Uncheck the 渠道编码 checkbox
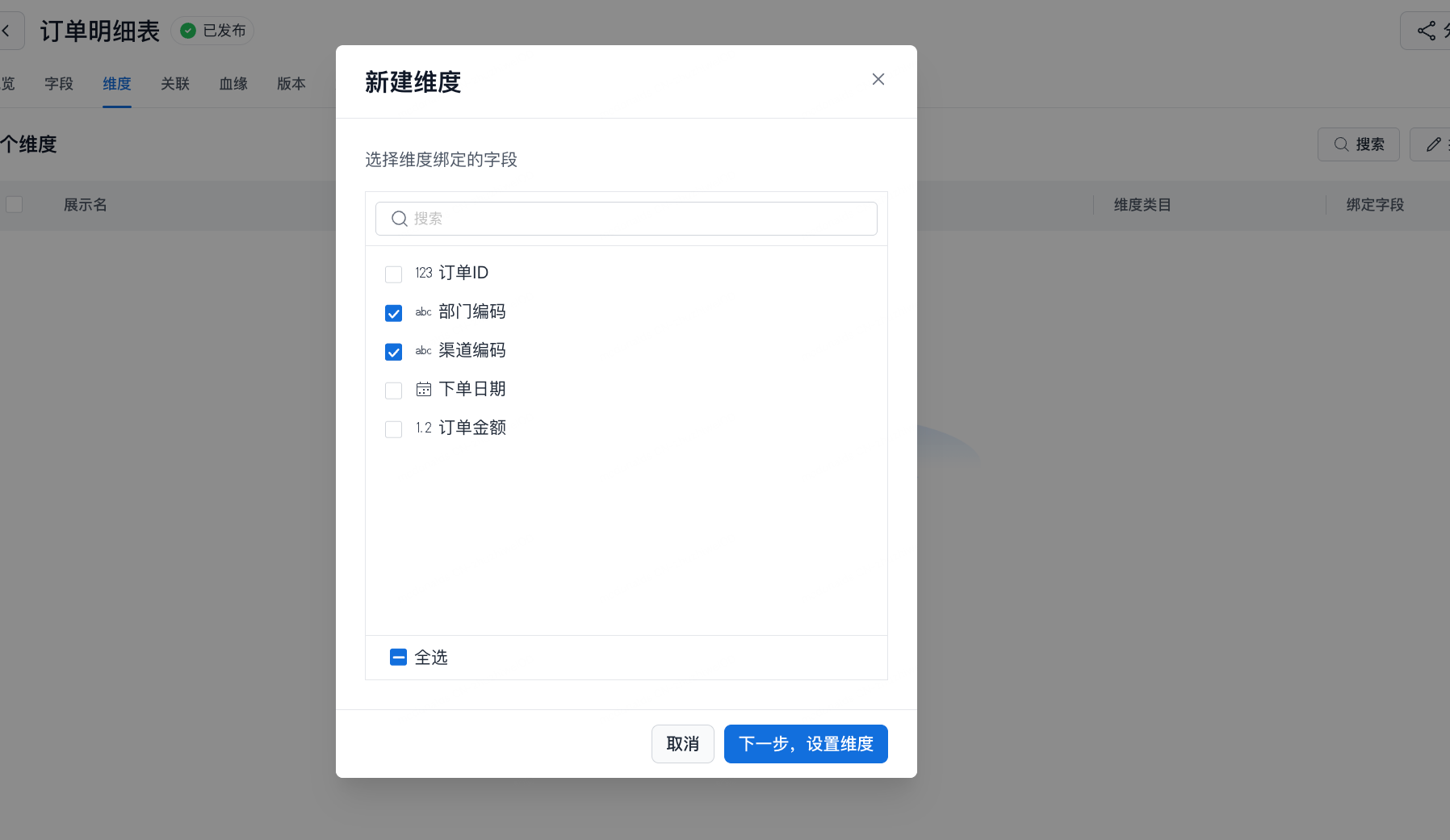 coord(394,352)
